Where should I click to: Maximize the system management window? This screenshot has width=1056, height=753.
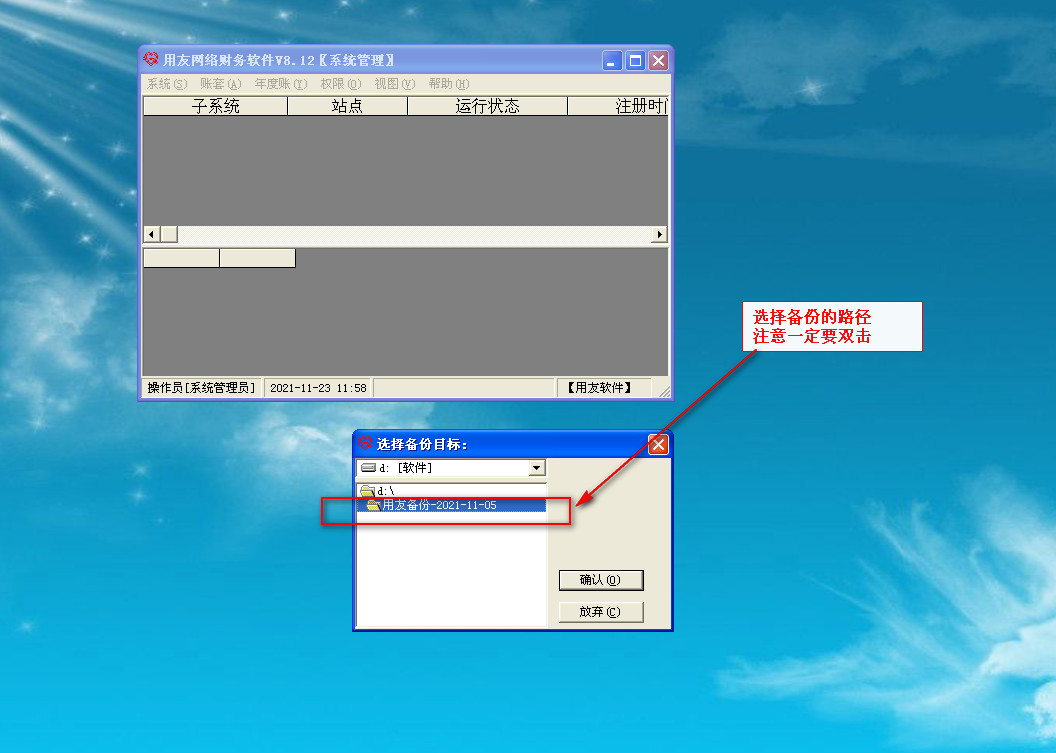pos(635,61)
